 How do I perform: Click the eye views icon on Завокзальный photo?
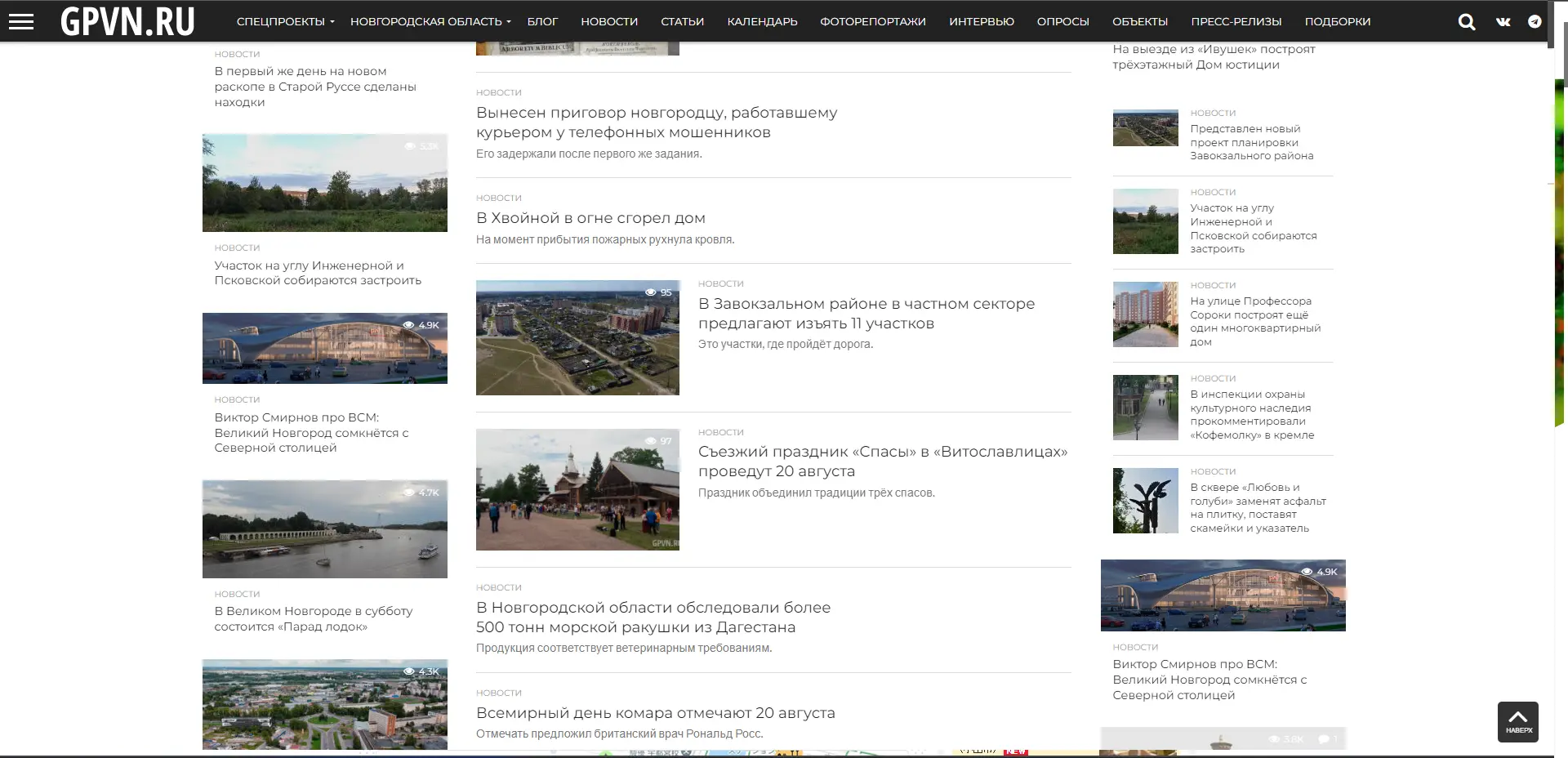(651, 292)
